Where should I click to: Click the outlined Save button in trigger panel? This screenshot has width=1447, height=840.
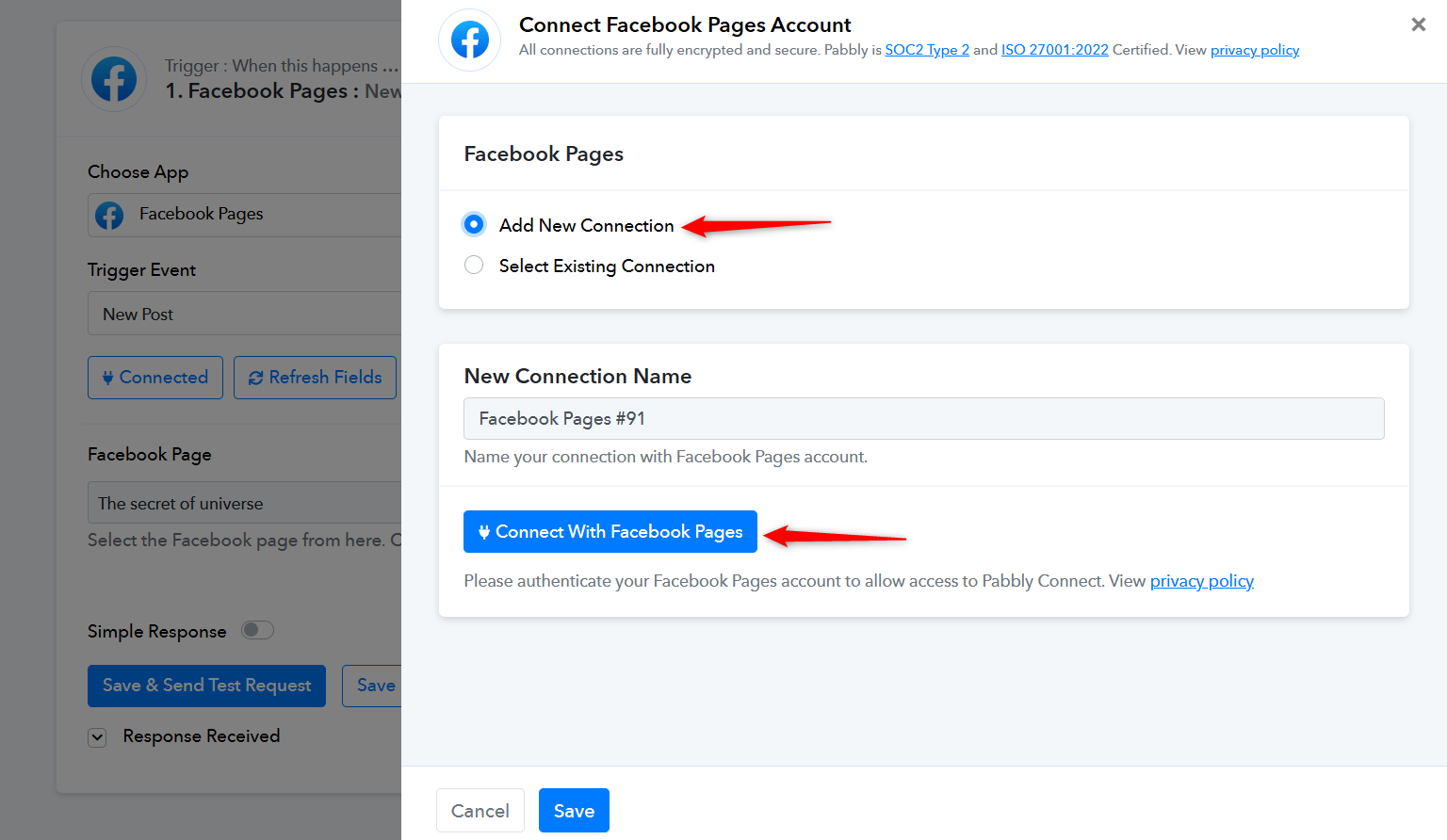372,686
